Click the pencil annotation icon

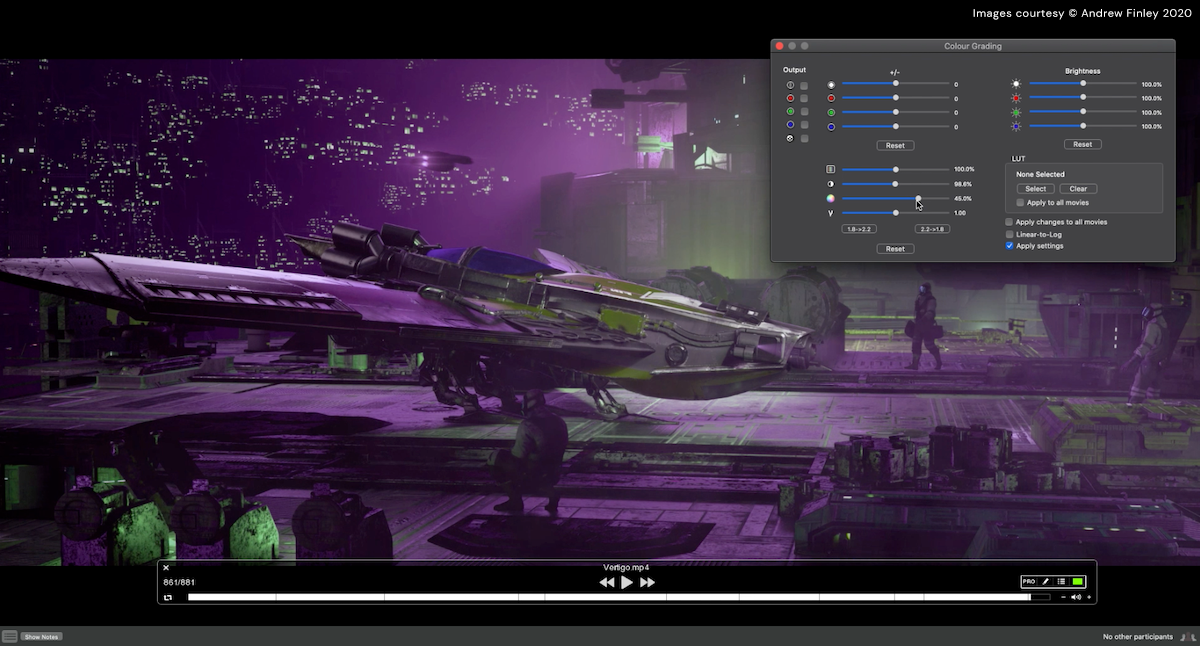pos(1045,581)
